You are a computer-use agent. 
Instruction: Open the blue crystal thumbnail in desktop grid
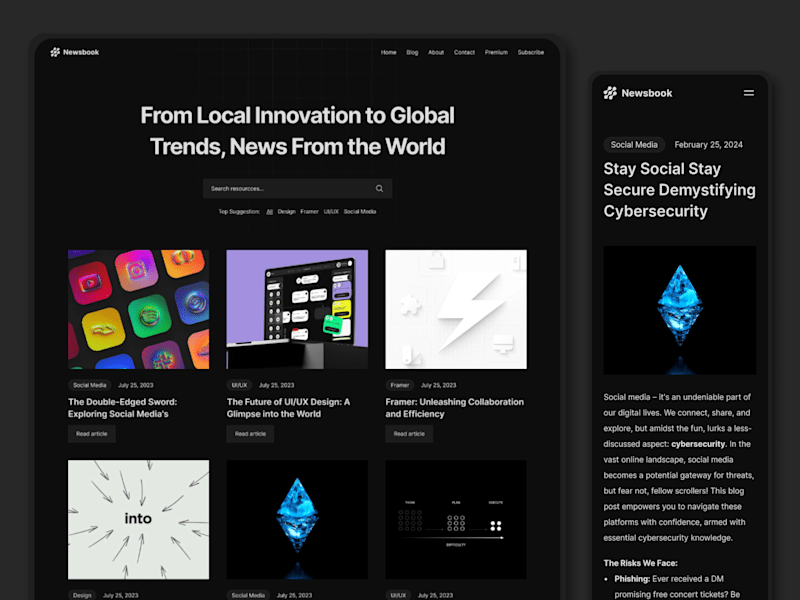297,519
